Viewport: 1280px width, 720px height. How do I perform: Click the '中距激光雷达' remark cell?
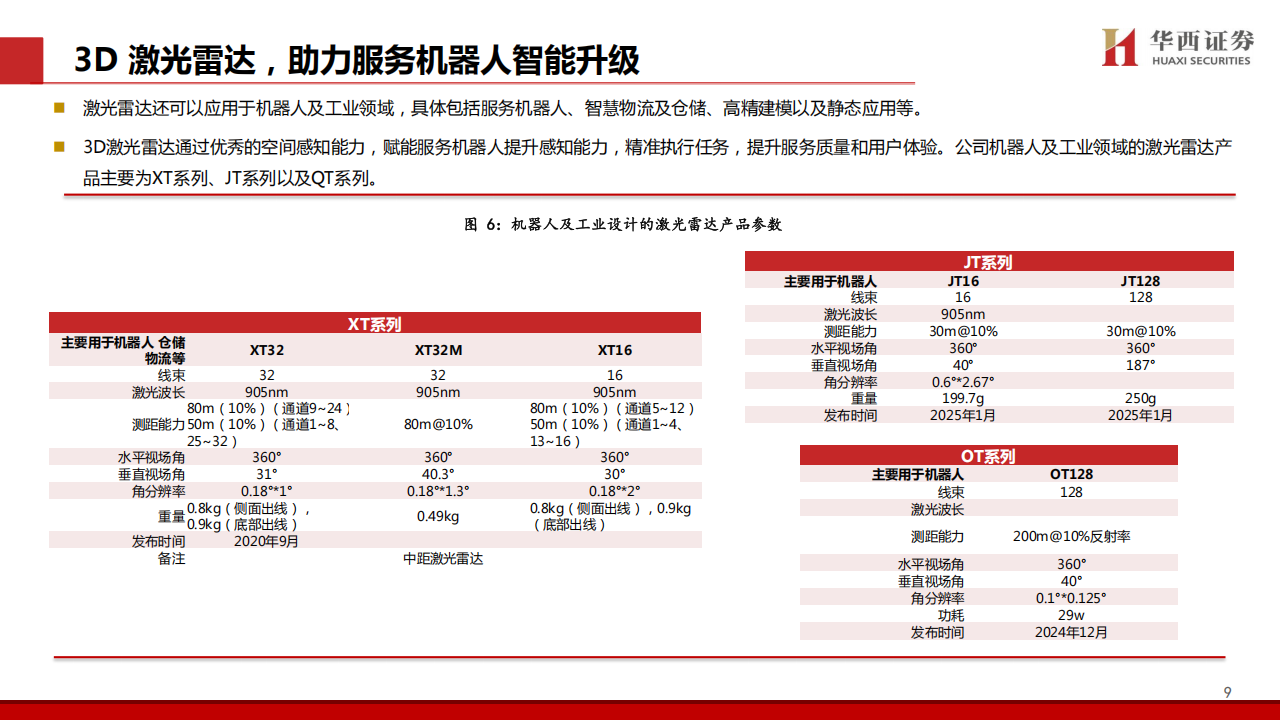point(443,559)
